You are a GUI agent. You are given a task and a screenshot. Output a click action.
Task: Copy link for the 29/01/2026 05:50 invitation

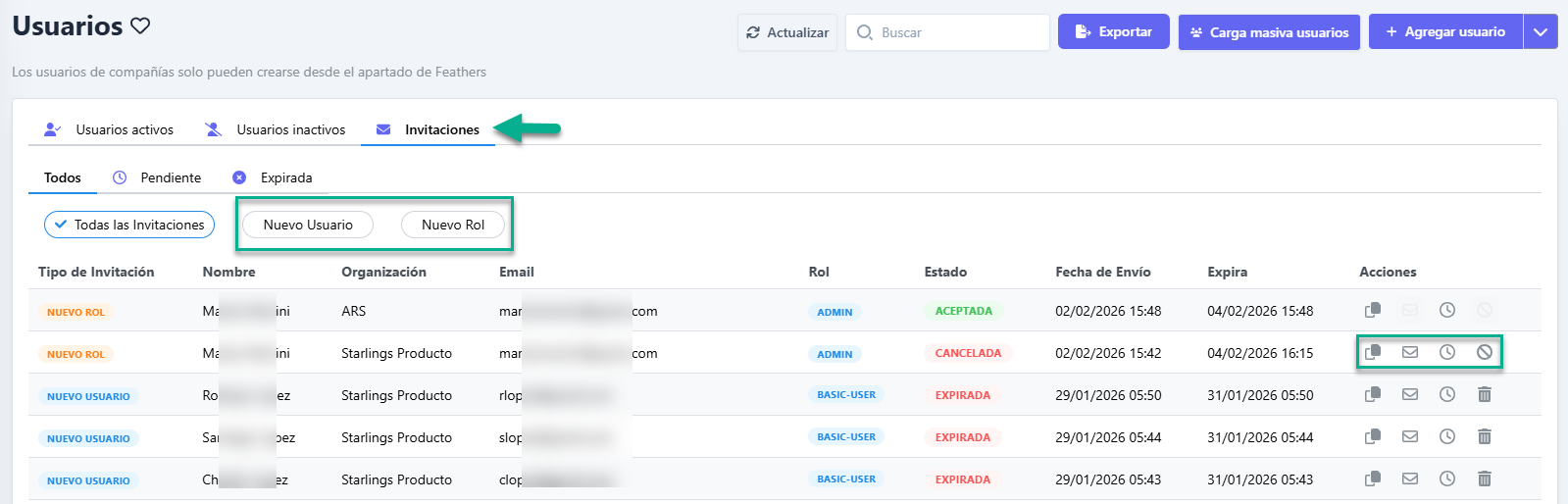click(1373, 394)
